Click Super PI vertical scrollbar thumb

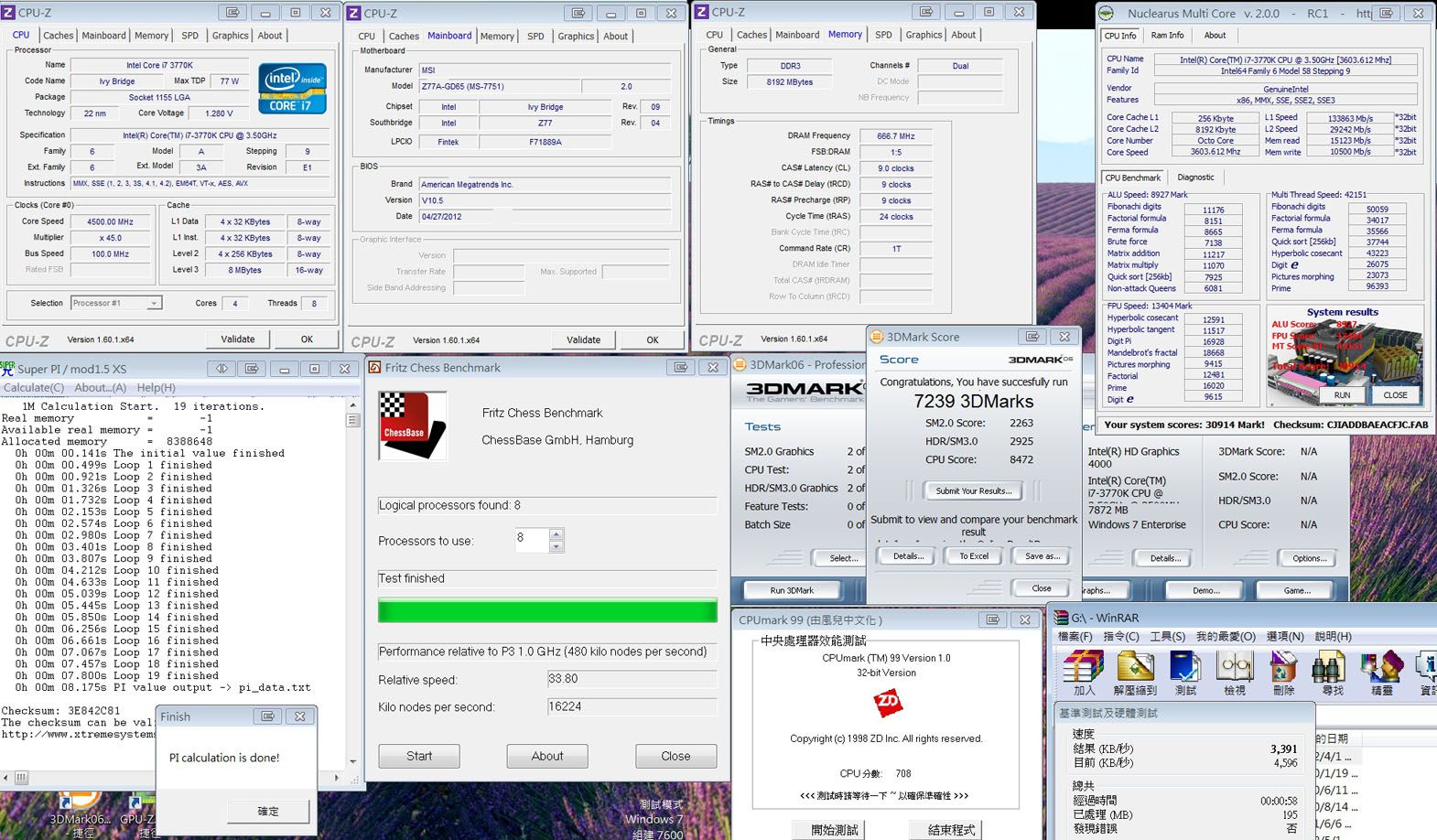point(353,421)
